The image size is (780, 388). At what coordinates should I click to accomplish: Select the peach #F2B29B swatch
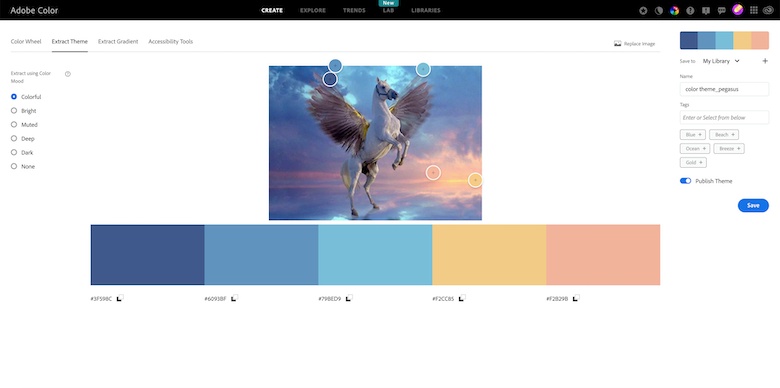pos(603,255)
